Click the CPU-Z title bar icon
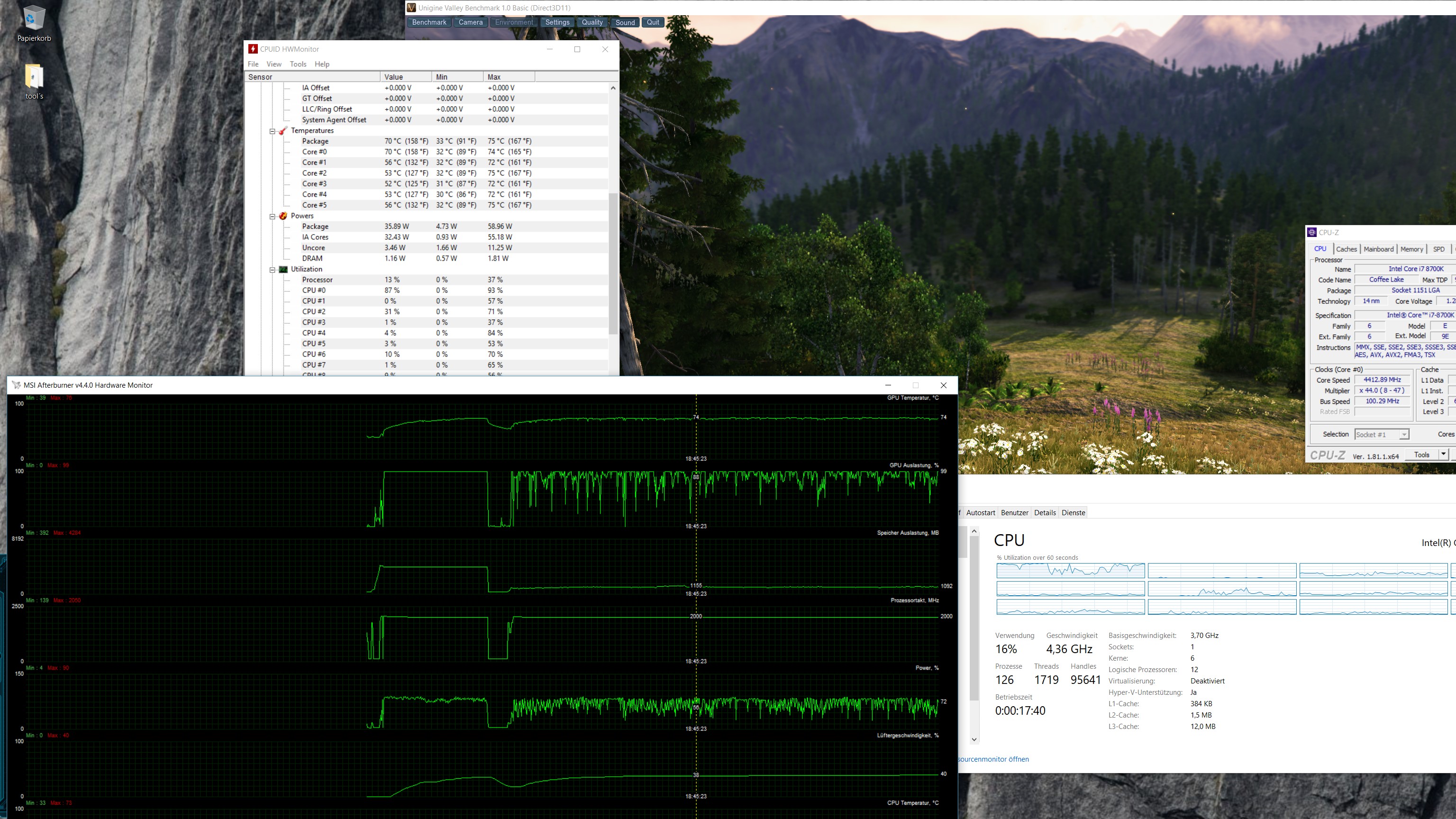 coord(1312,232)
